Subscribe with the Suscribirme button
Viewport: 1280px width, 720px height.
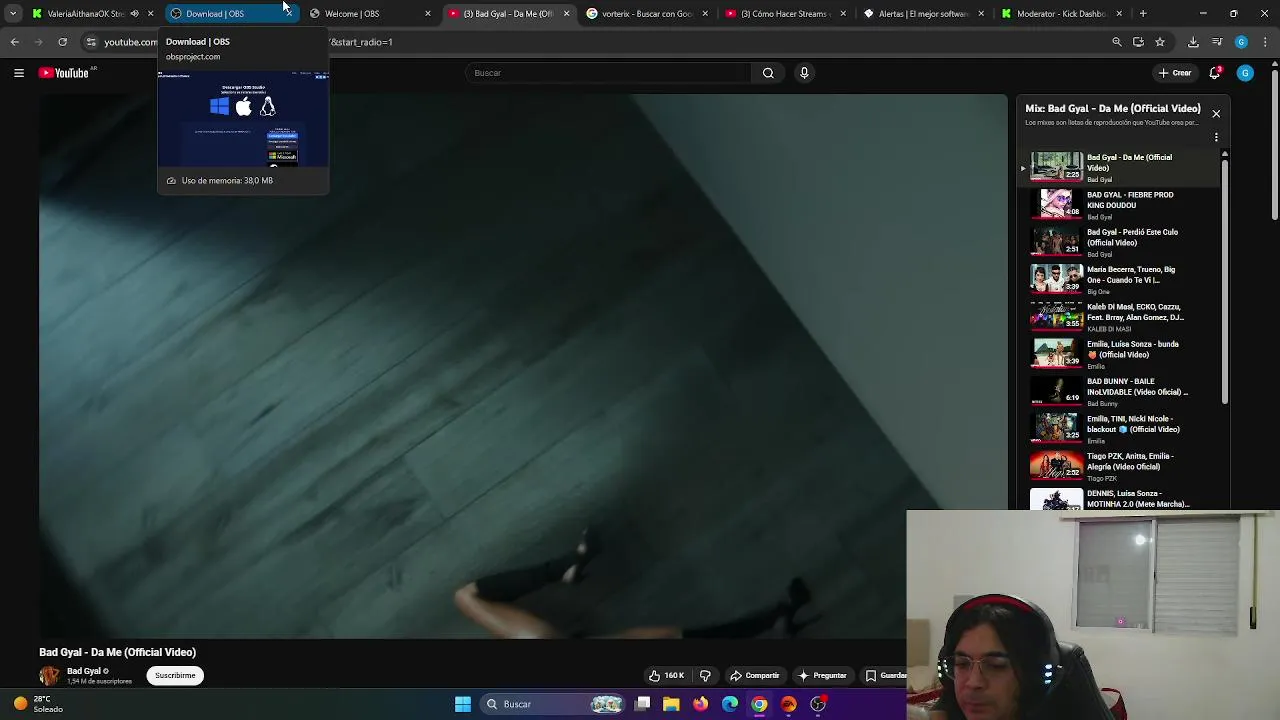[175, 676]
